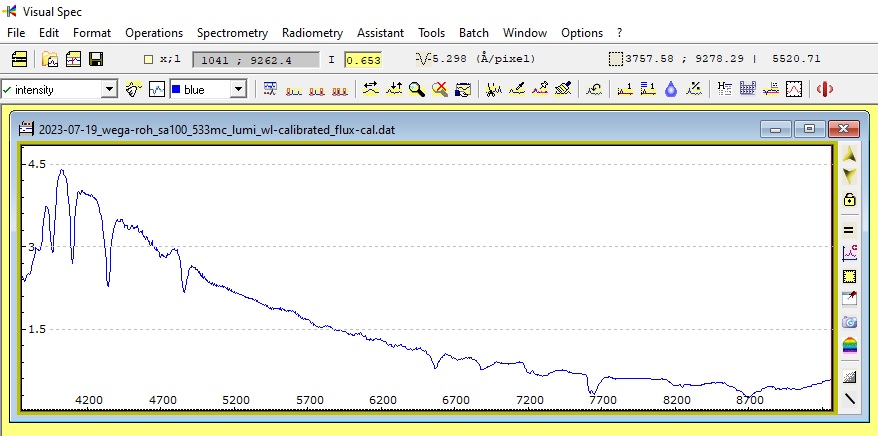Open a profile file with folder icon
878x436 pixels.
coord(50,59)
